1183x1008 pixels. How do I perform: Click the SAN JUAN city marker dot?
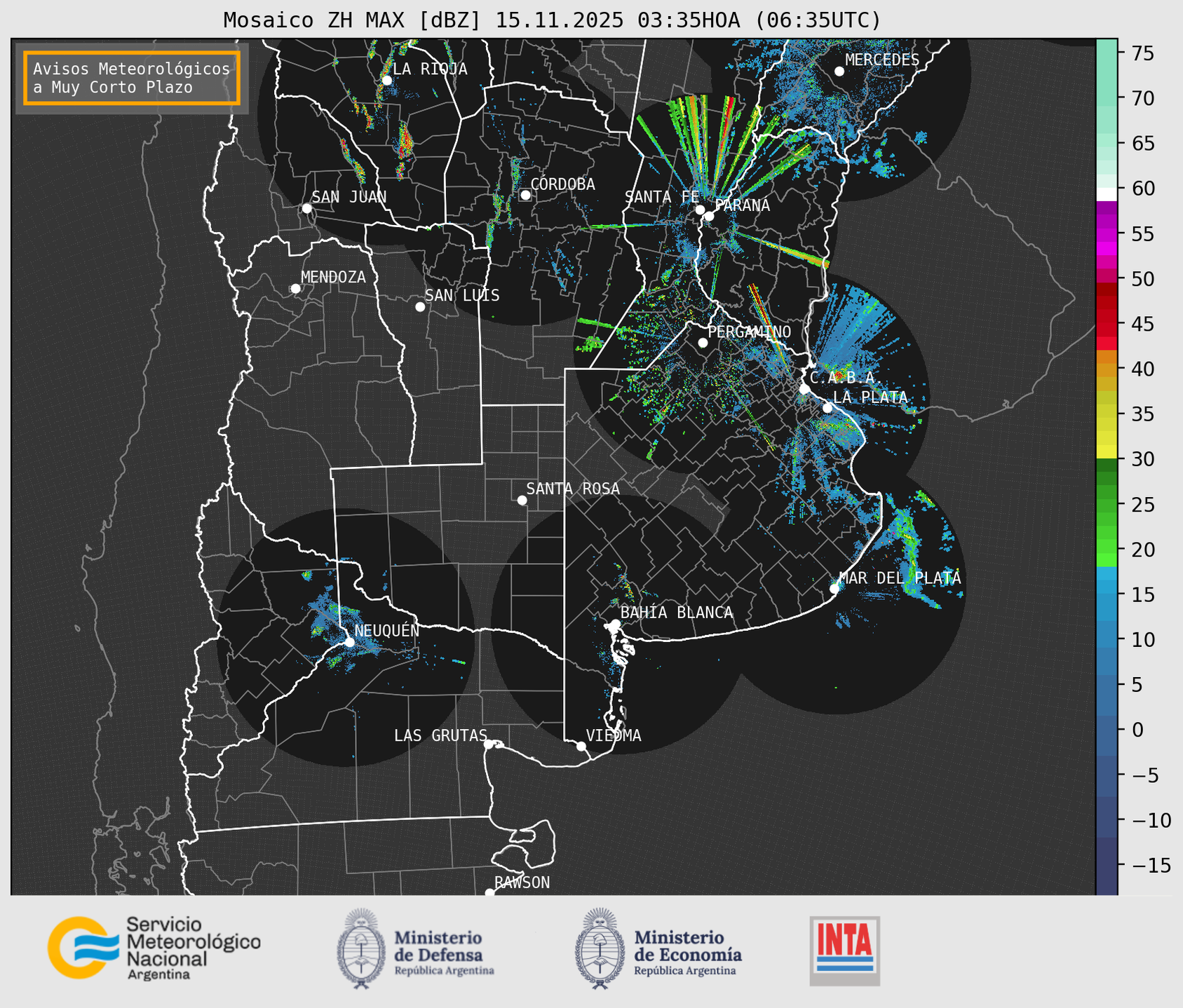(306, 208)
